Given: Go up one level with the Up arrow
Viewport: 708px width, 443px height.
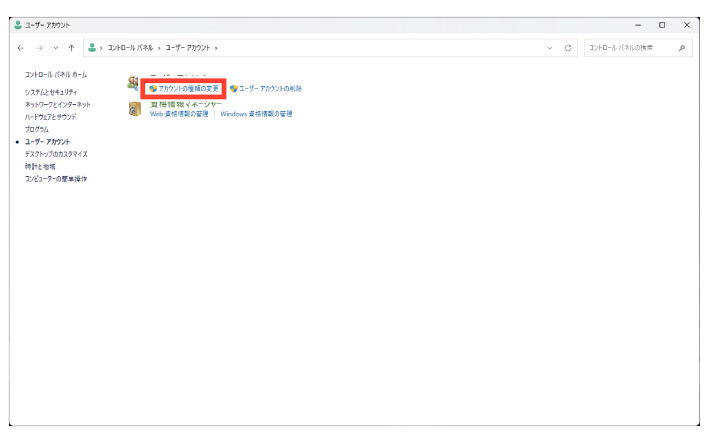Looking at the screenshot, I should pos(71,48).
